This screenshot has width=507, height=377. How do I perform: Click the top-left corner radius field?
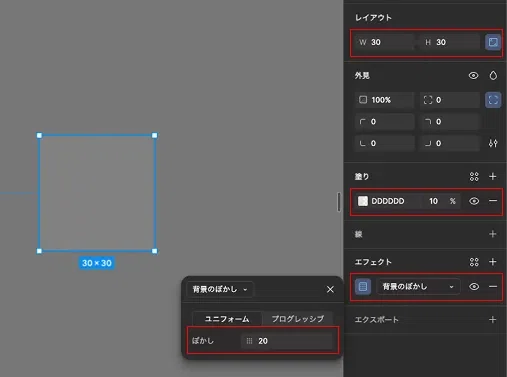[385, 122]
